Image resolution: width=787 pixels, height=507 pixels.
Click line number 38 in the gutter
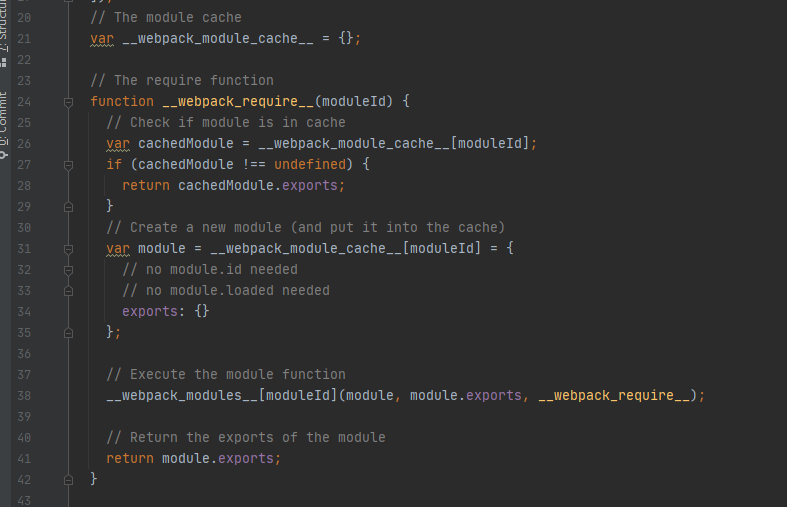pyautogui.click(x=24, y=396)
